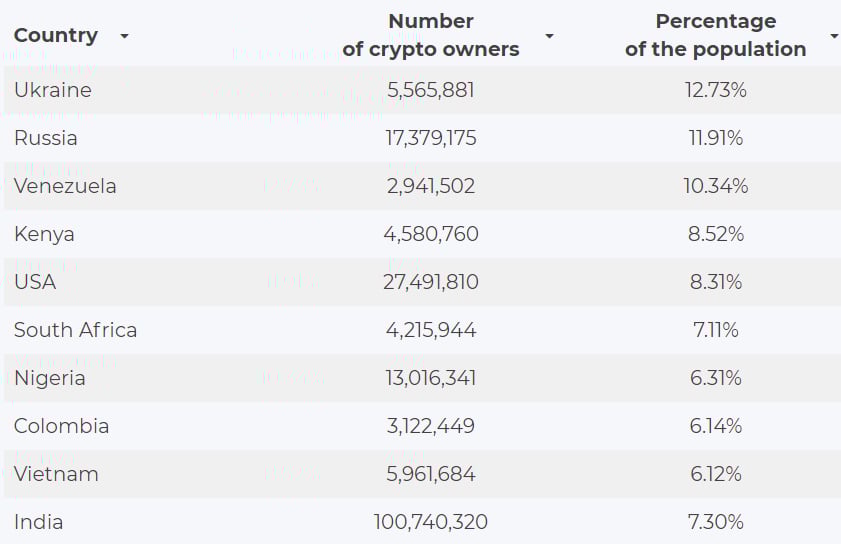Click Russia's 11.91% percentage cell
Viewport: 841px width, 544px height.
click(x=715, y=138)
